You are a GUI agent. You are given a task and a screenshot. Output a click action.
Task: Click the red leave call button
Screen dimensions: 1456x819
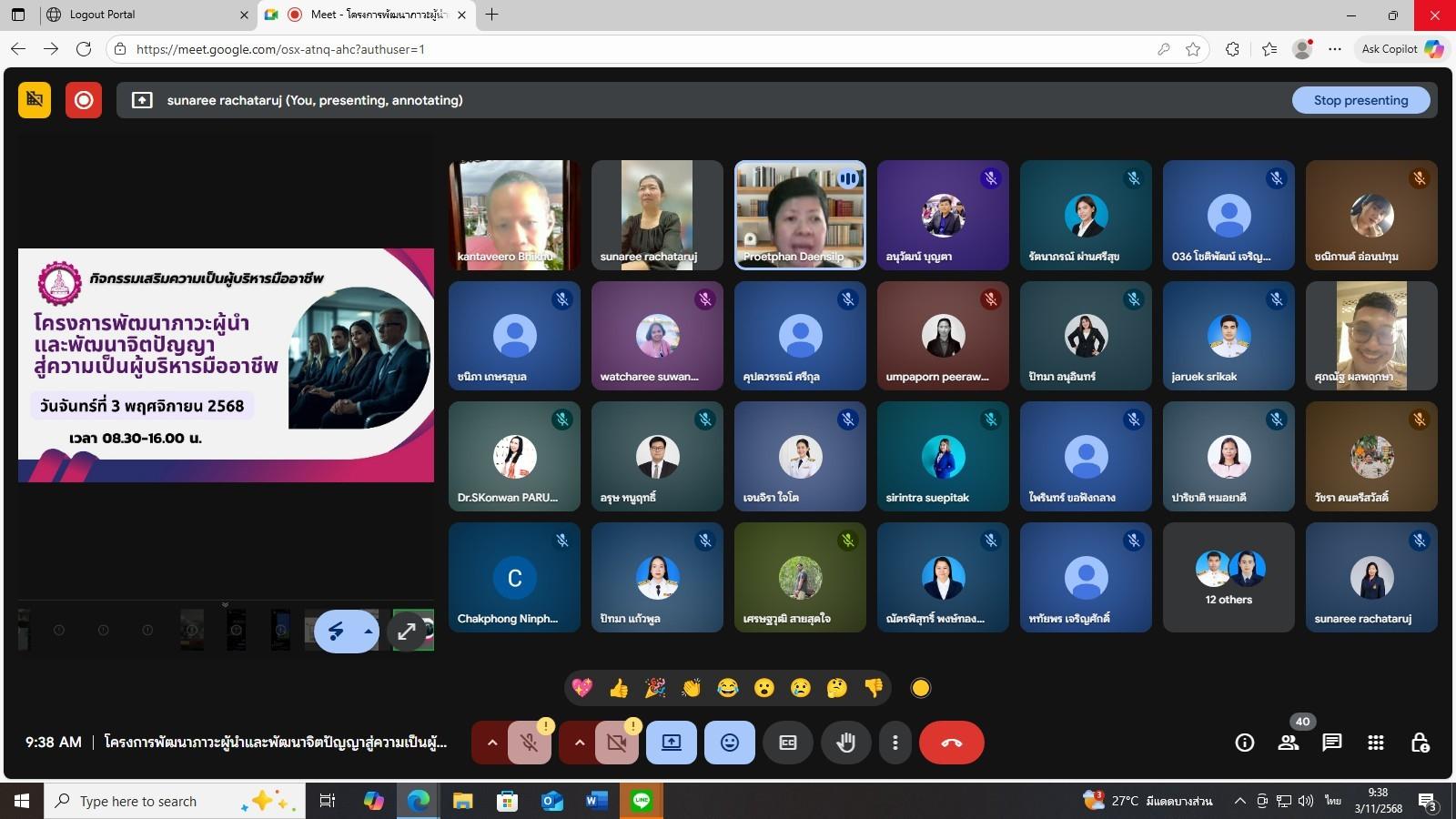click(951, 743)
